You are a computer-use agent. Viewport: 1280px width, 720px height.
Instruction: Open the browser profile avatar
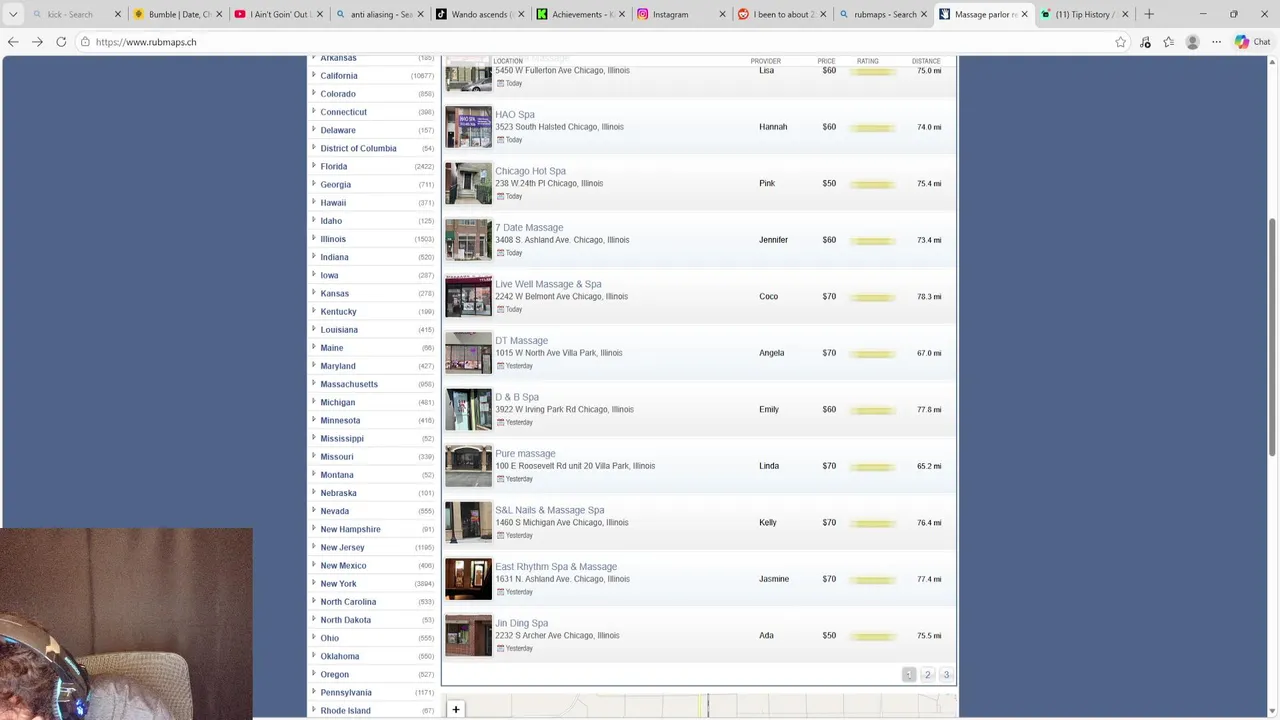tap(1192, 42)
